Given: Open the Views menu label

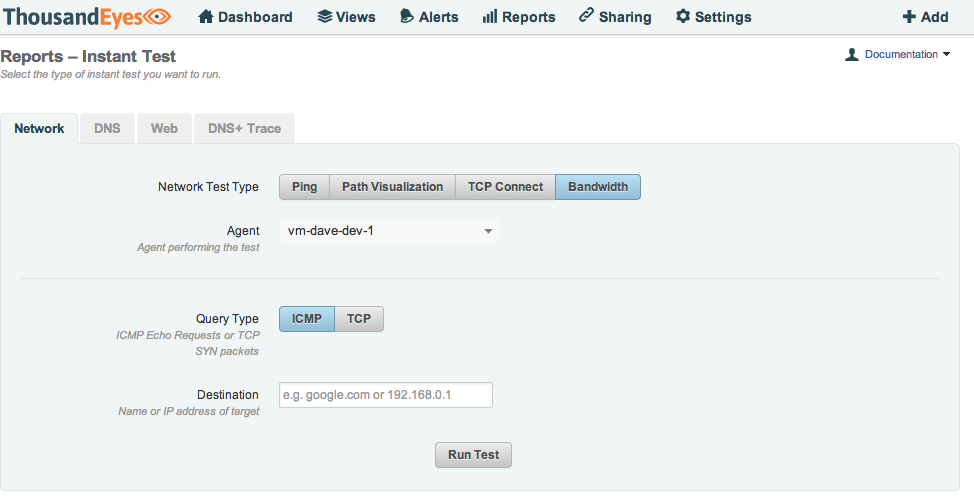Looking at the screenshot, I should pyautogui.click(x=355, y=17).
